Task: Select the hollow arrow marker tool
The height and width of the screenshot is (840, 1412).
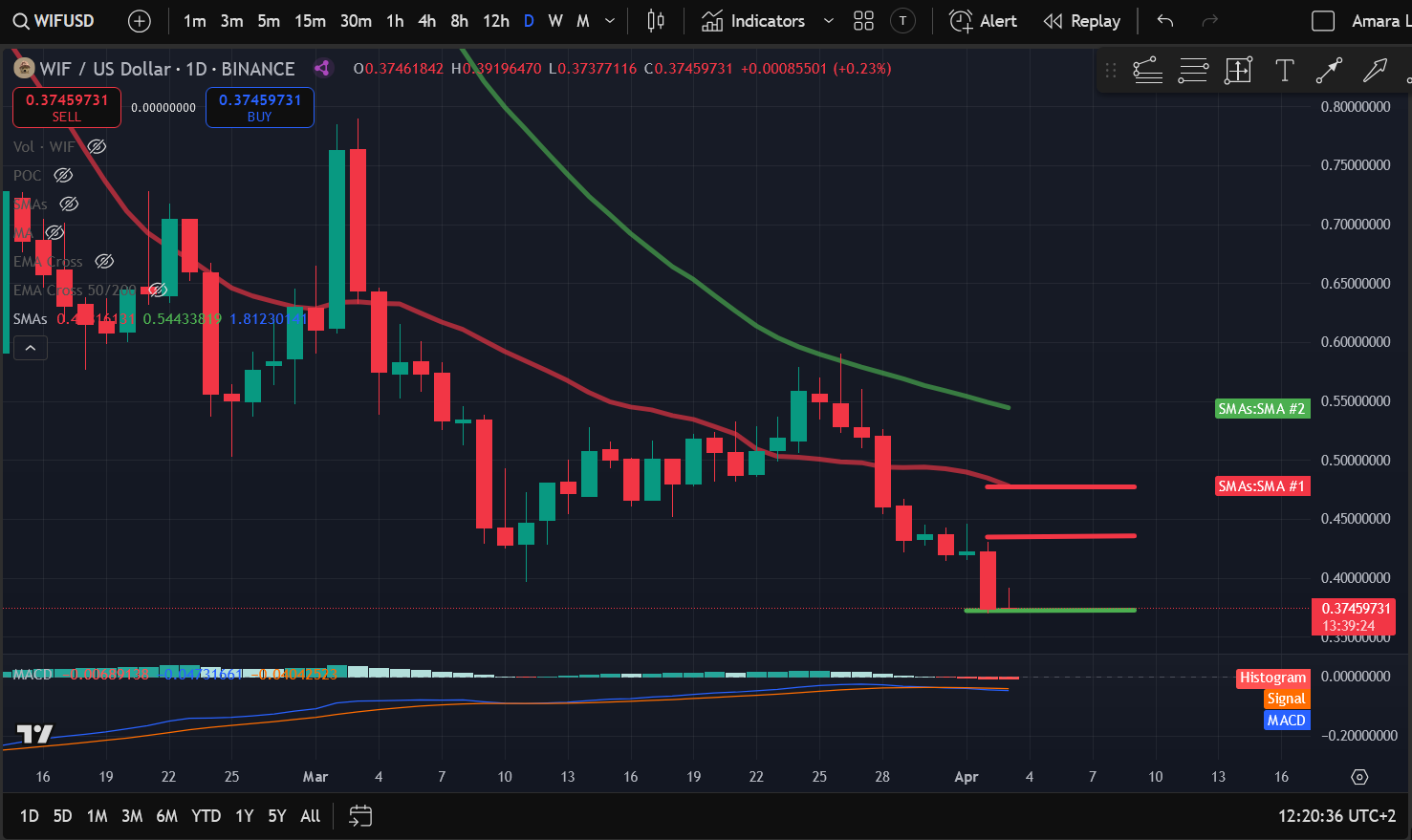Action: pyautogui.click(x=1375, y=70)
